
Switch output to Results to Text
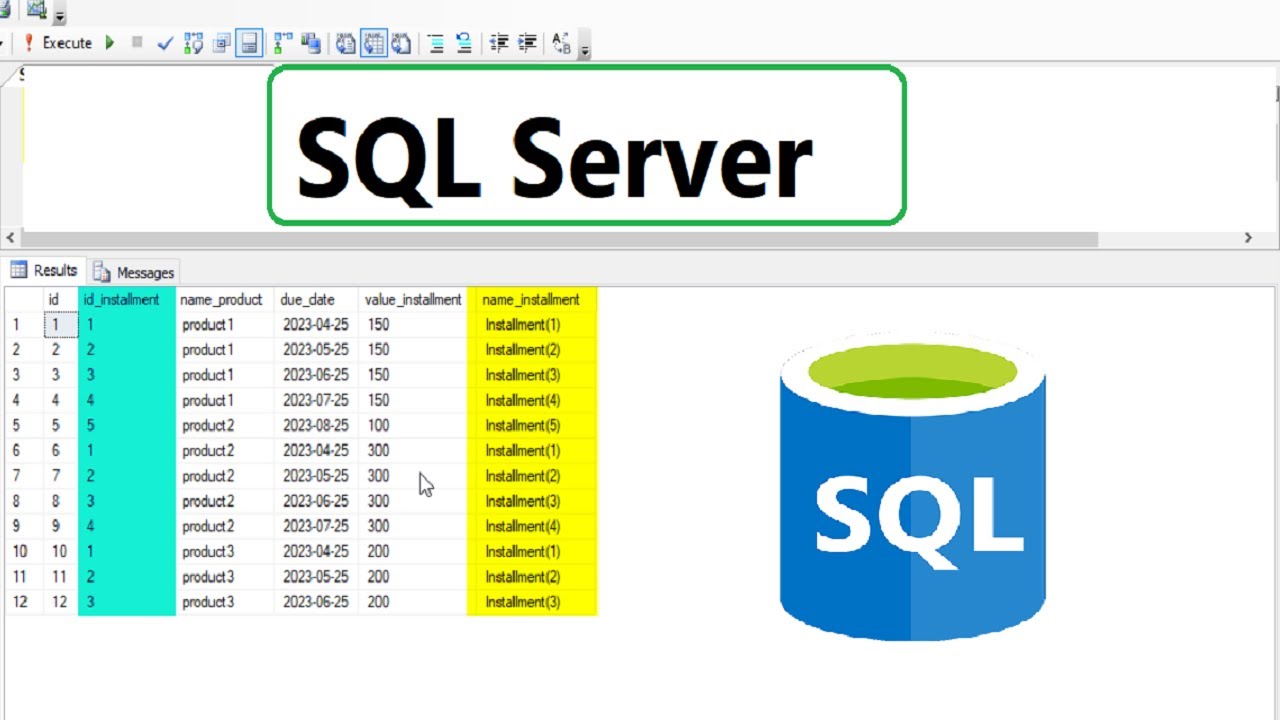point(346,43)
